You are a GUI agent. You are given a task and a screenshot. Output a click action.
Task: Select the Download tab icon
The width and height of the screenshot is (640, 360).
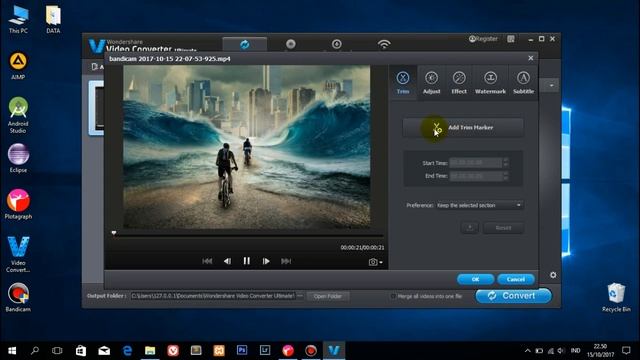tap(337, 44)
